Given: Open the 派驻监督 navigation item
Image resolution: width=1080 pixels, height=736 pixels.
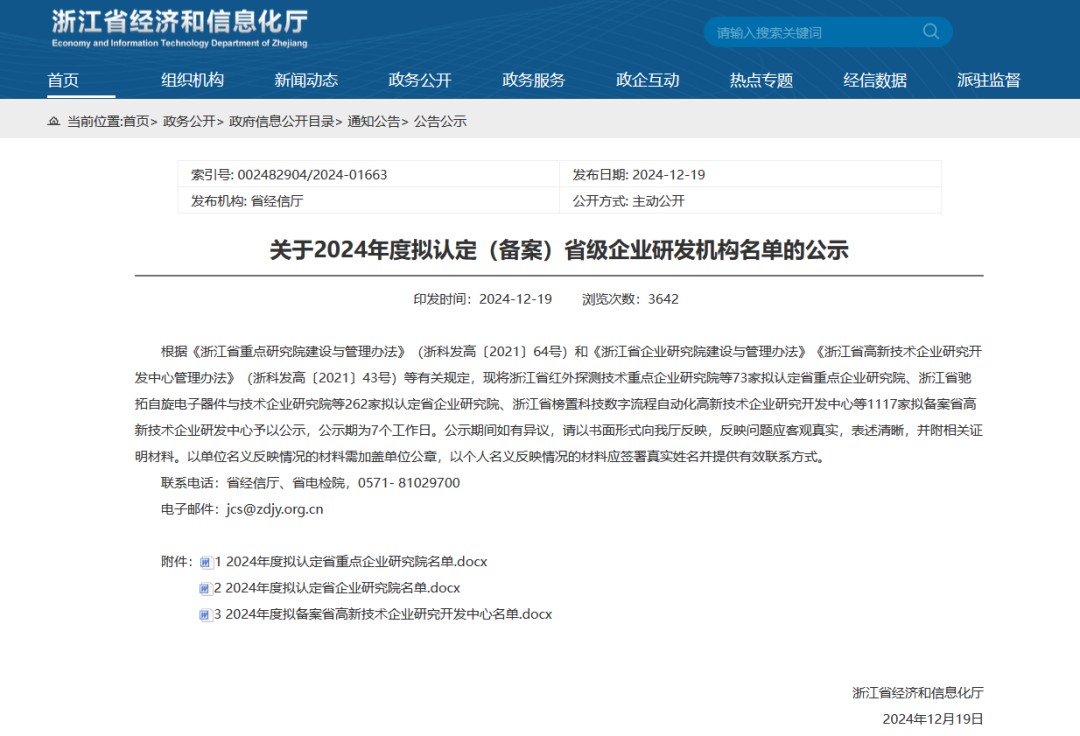Looking at the screenshot, I should tap(988, 81).
